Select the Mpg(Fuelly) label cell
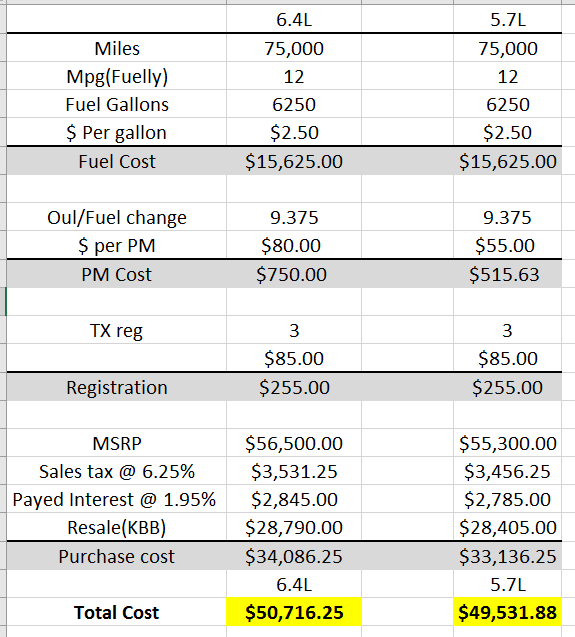Viewport: 575px width, 637px height. [x=117, y=76]
